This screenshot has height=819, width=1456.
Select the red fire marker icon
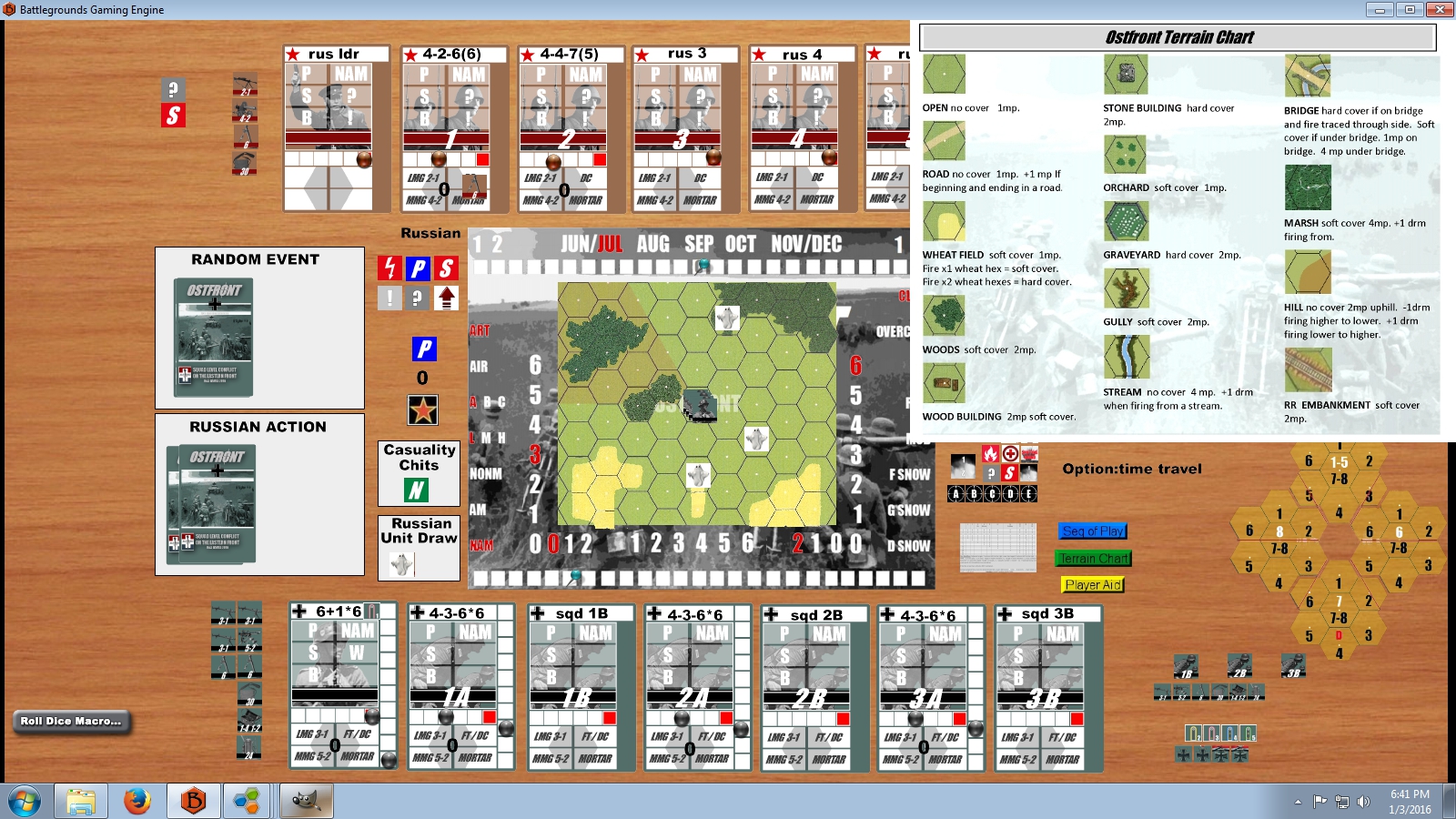[x=991, y=452]
